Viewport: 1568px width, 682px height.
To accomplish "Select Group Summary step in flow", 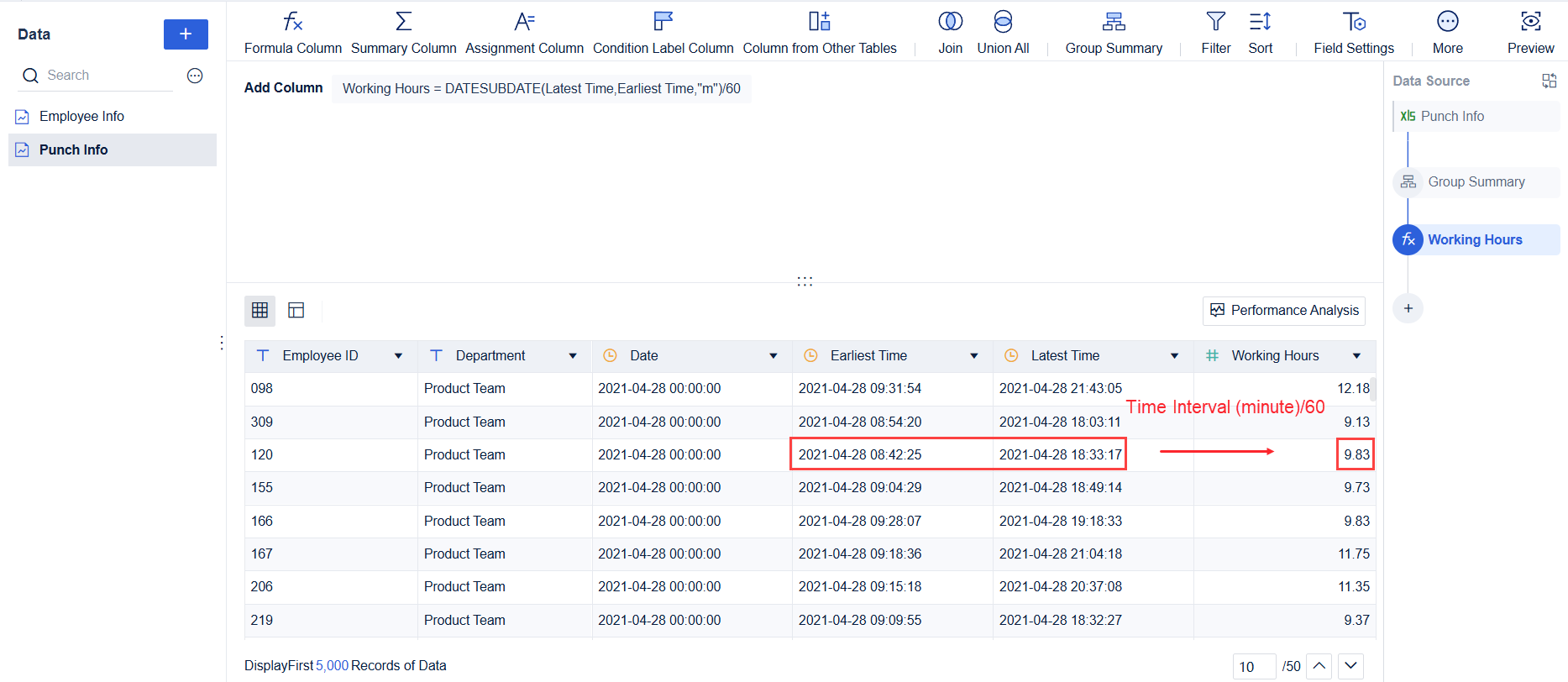I will pyautogui.click(x=1476, y=182).
